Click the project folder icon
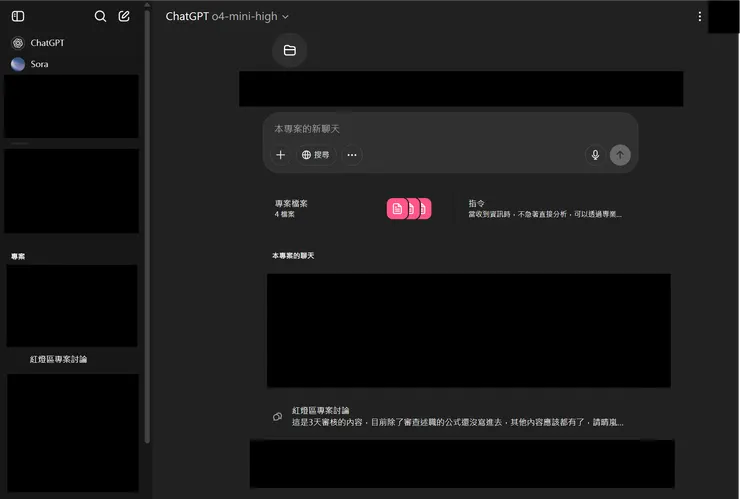740x499 pixels. [290, 50]
